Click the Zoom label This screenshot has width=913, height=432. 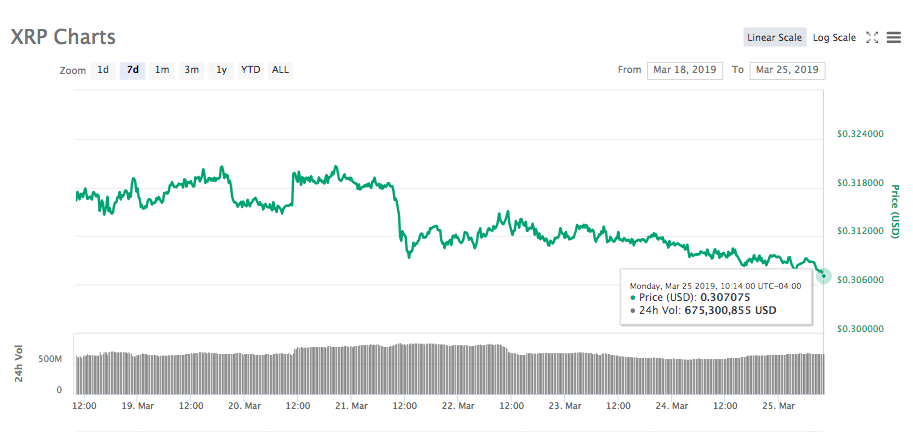coord(73,71)
